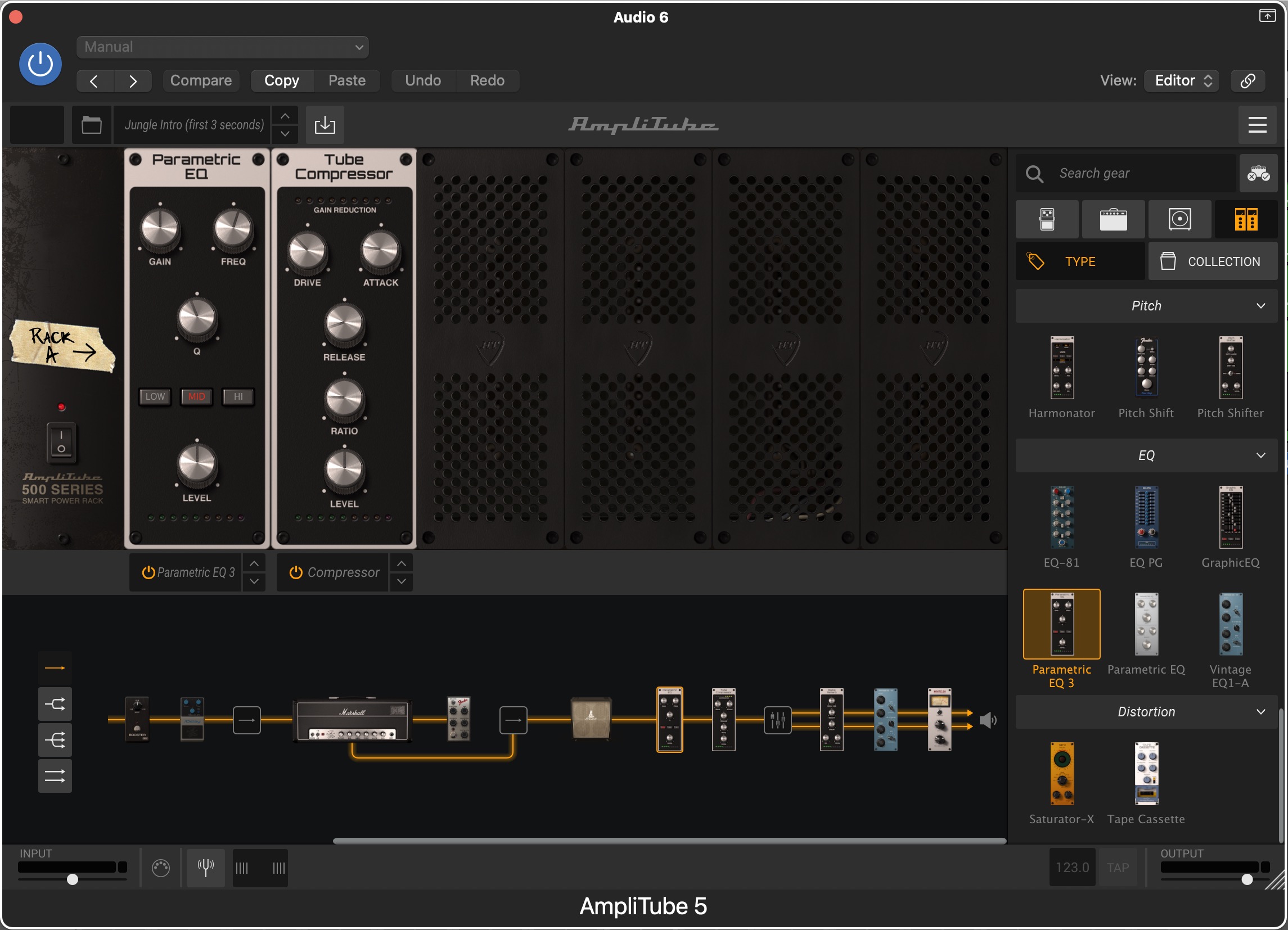Open the tuner fork icon
Screen dimensions: 1288x930
click(206, 868)
